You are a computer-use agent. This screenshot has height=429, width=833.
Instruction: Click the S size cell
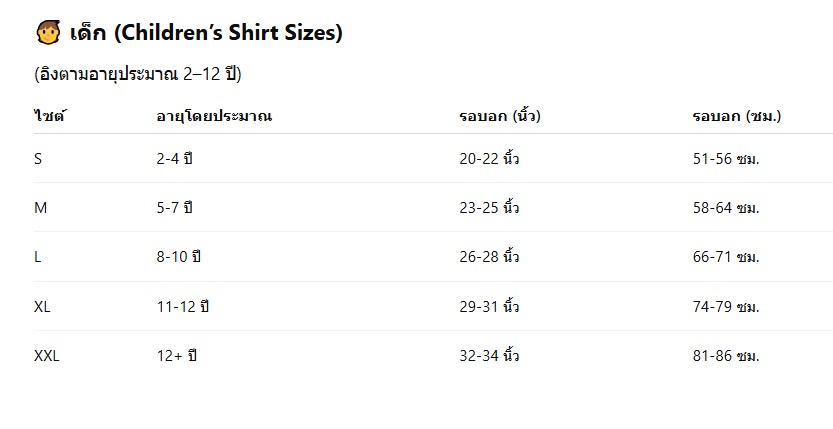coord(38,158)
